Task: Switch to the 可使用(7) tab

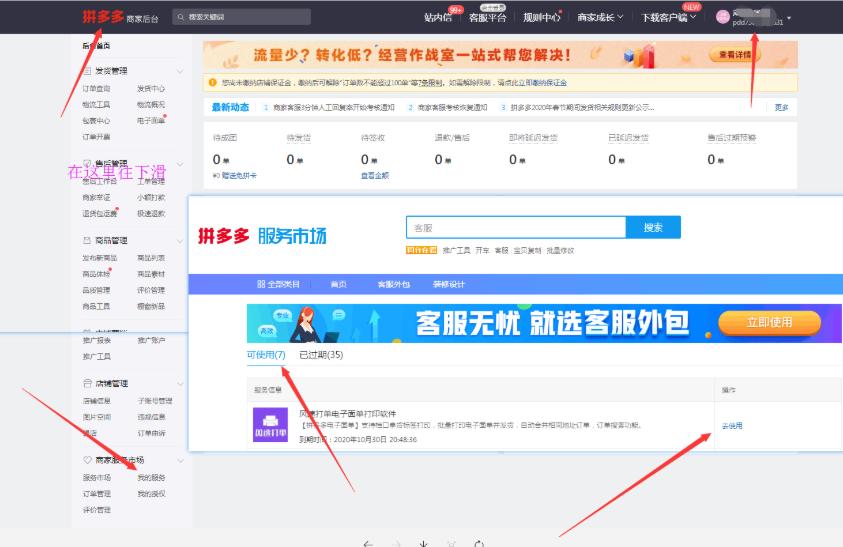Action: pyautogui.click(x=266, y=354)
